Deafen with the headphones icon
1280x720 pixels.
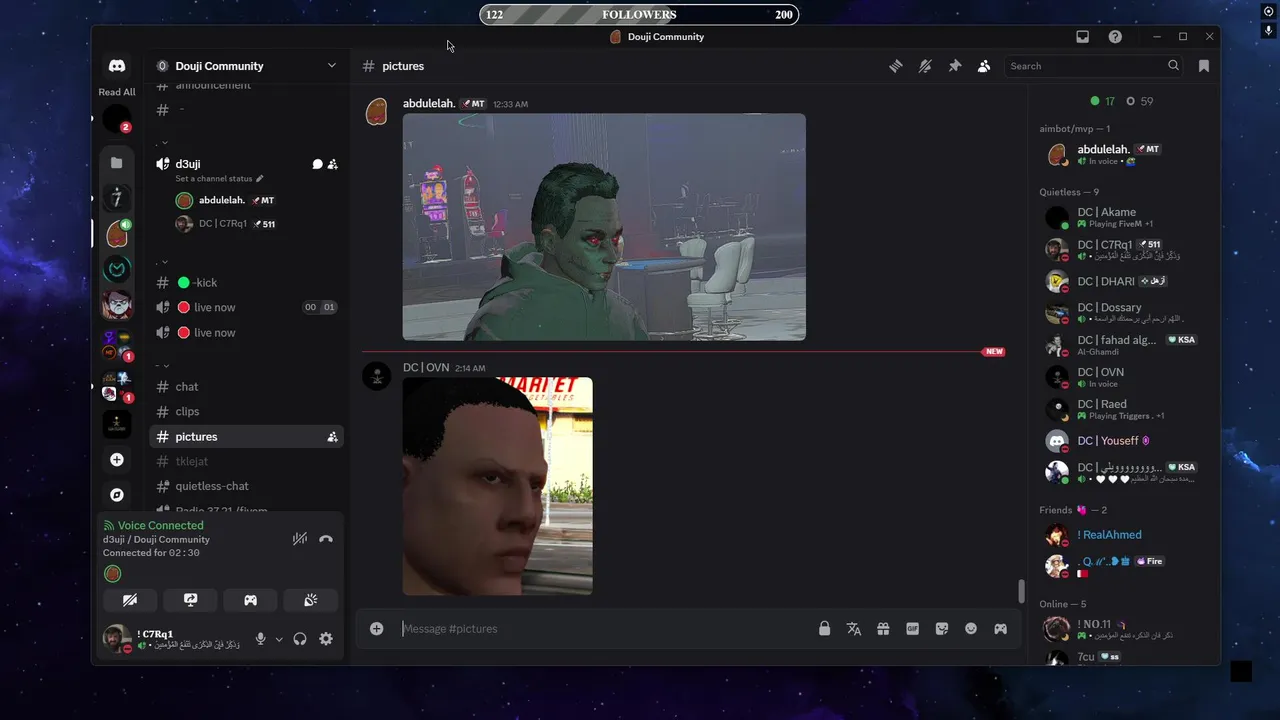pyautogui.click(x=300, y=639)
